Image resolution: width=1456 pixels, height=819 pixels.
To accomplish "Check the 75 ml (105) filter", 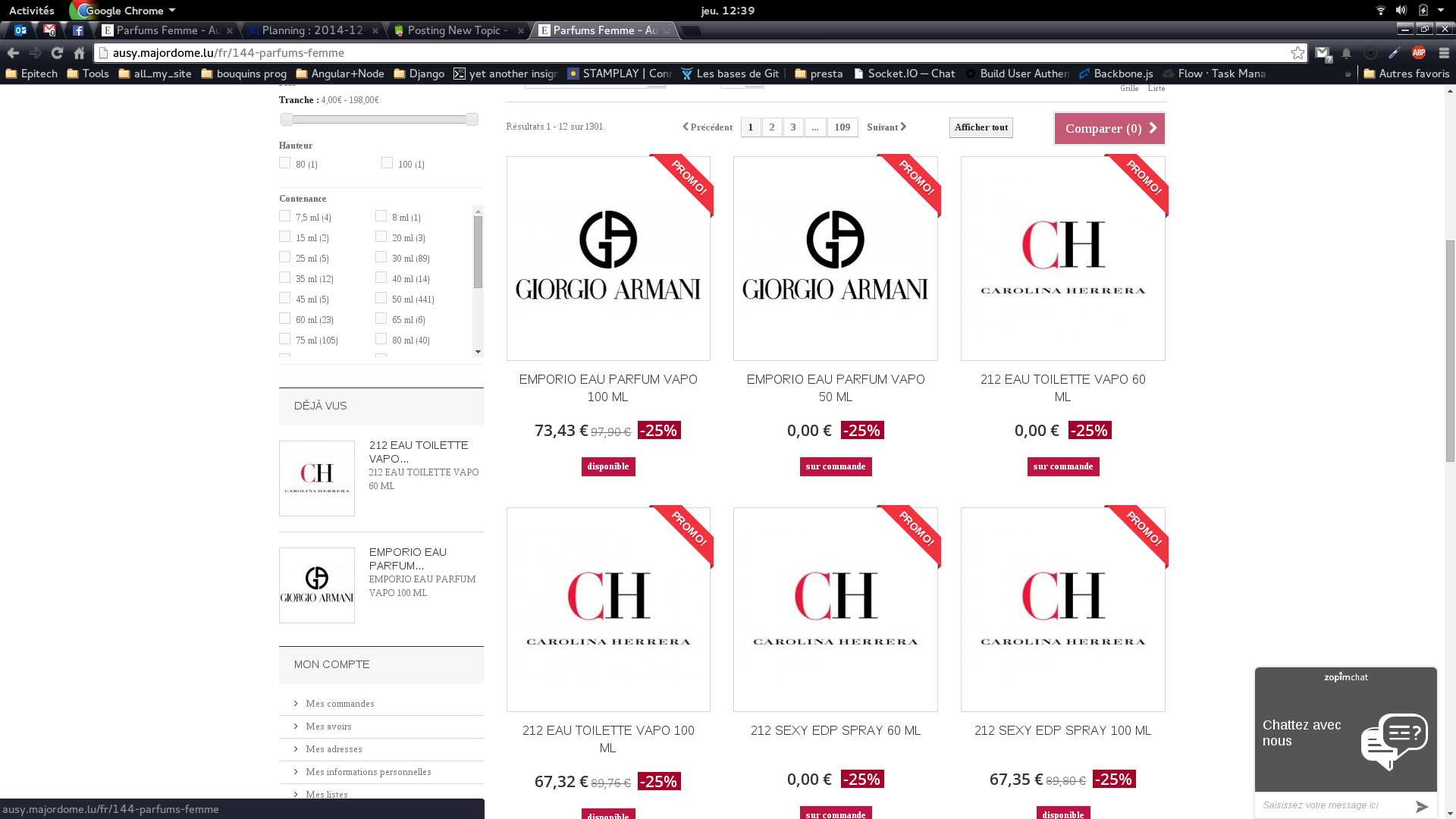I will coord(284,339).
